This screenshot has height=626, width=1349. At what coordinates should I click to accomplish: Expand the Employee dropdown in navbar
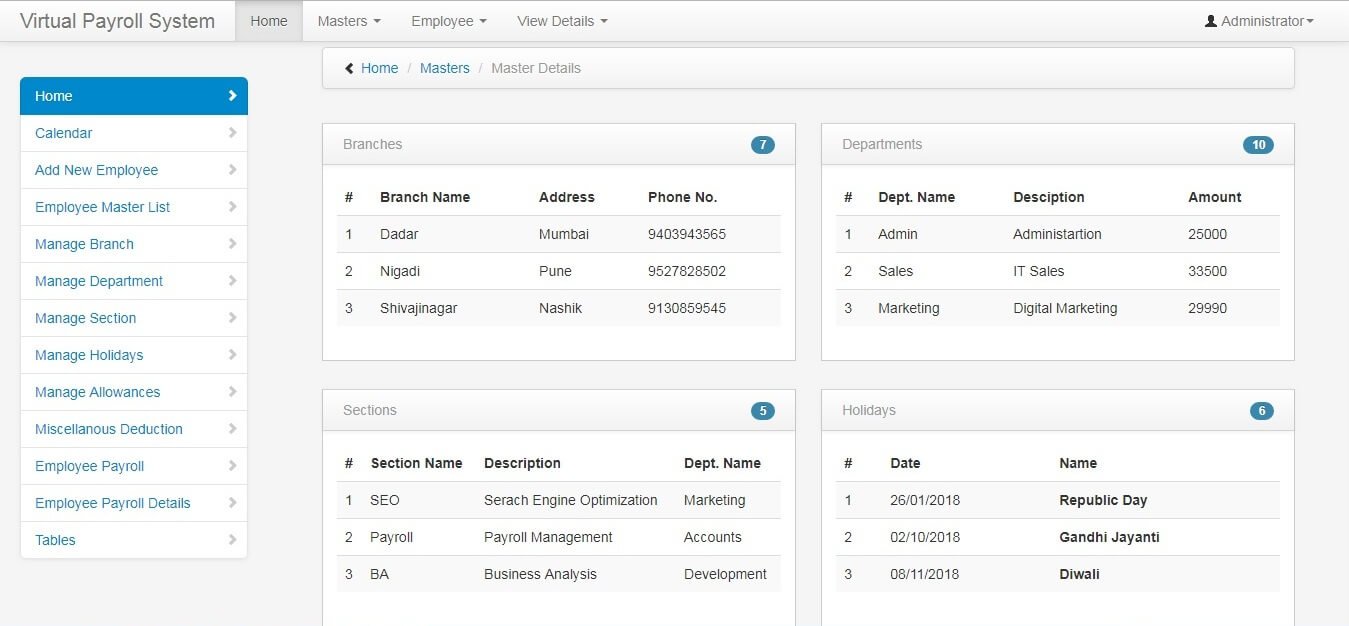tap(448, 21)
